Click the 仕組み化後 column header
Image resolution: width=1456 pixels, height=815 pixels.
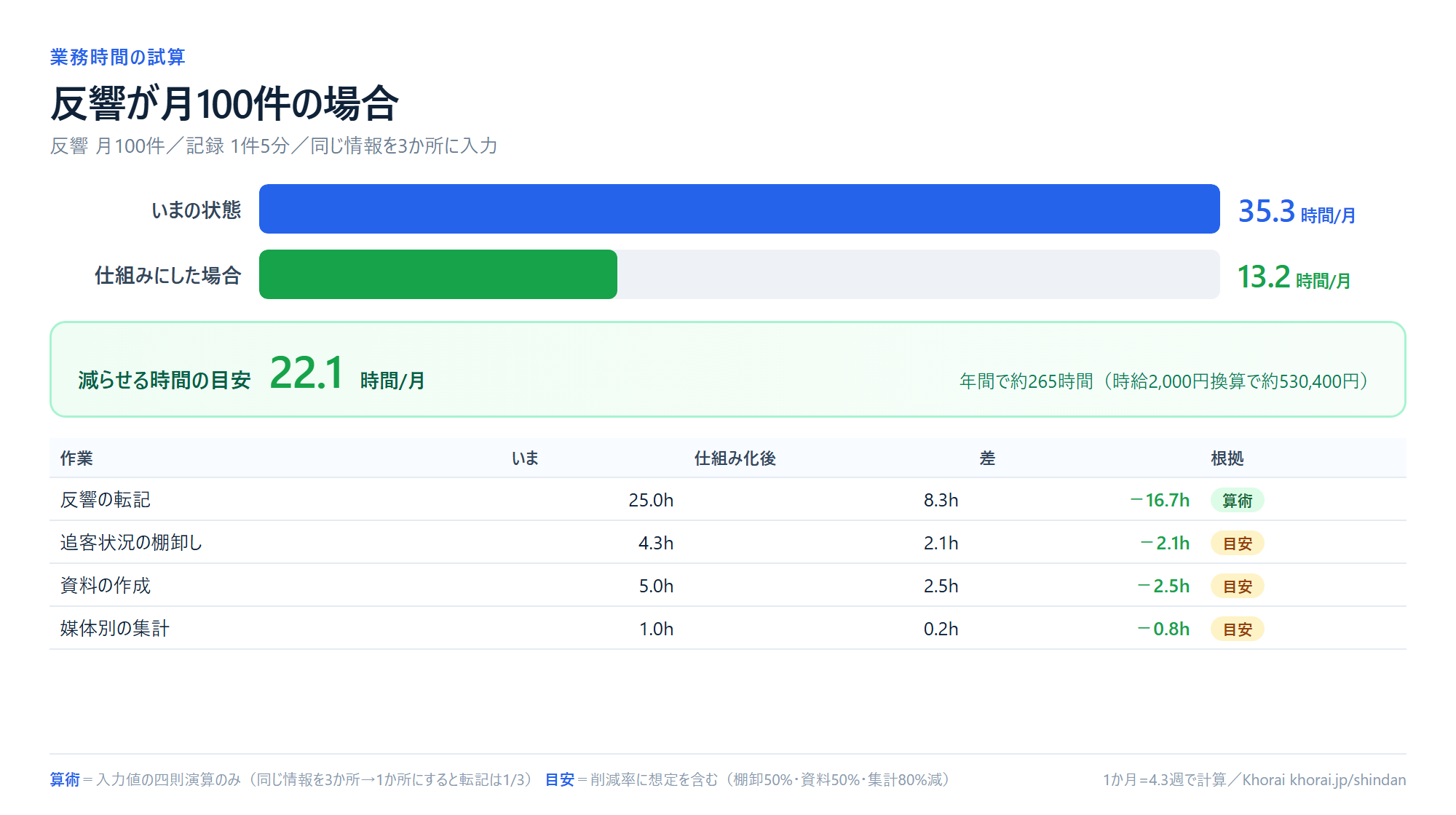coord(735,458)
